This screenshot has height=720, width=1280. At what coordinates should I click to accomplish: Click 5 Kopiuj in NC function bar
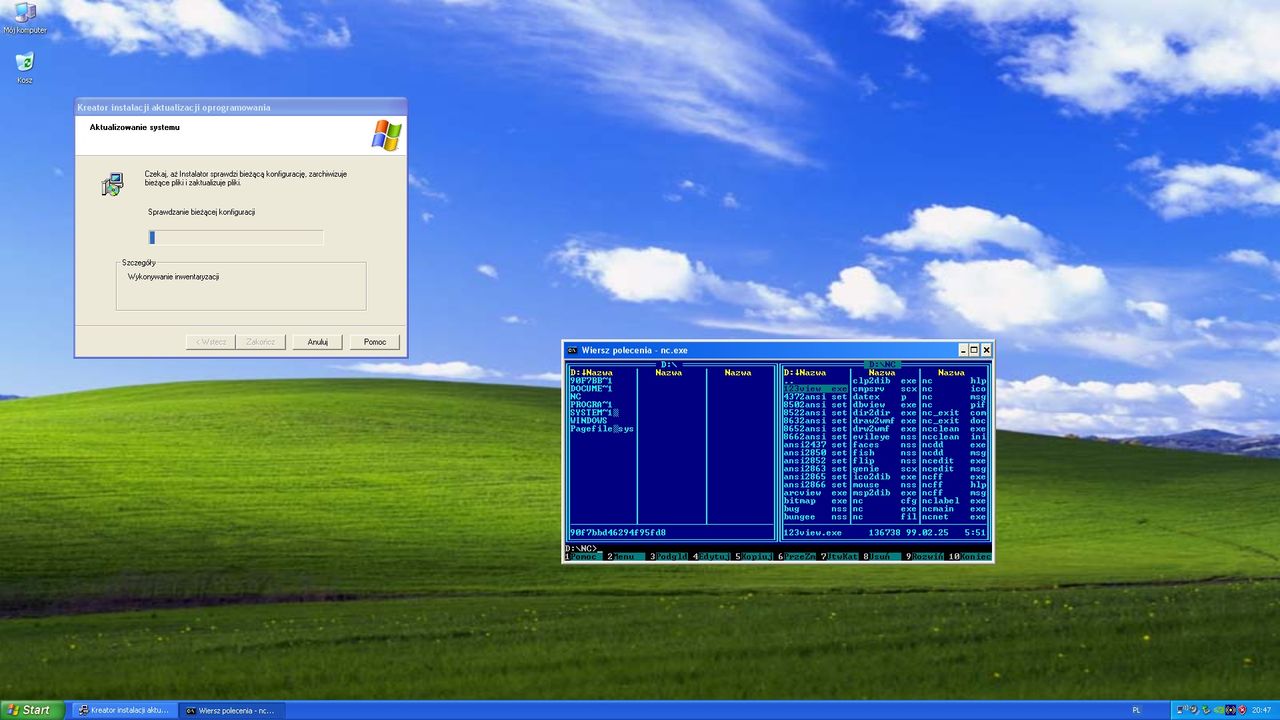753,556
